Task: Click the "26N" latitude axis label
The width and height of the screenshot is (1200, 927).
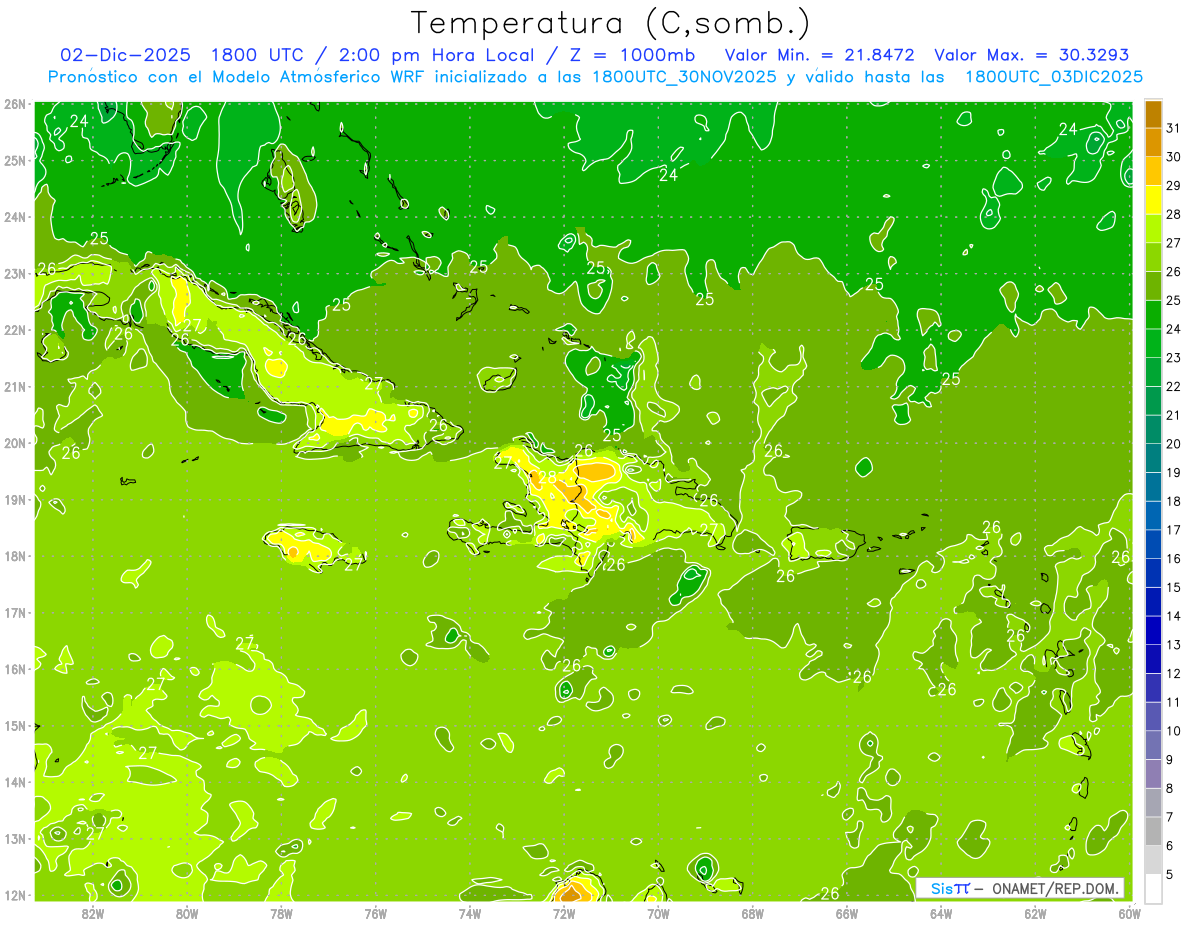Action: click(14, 104)
